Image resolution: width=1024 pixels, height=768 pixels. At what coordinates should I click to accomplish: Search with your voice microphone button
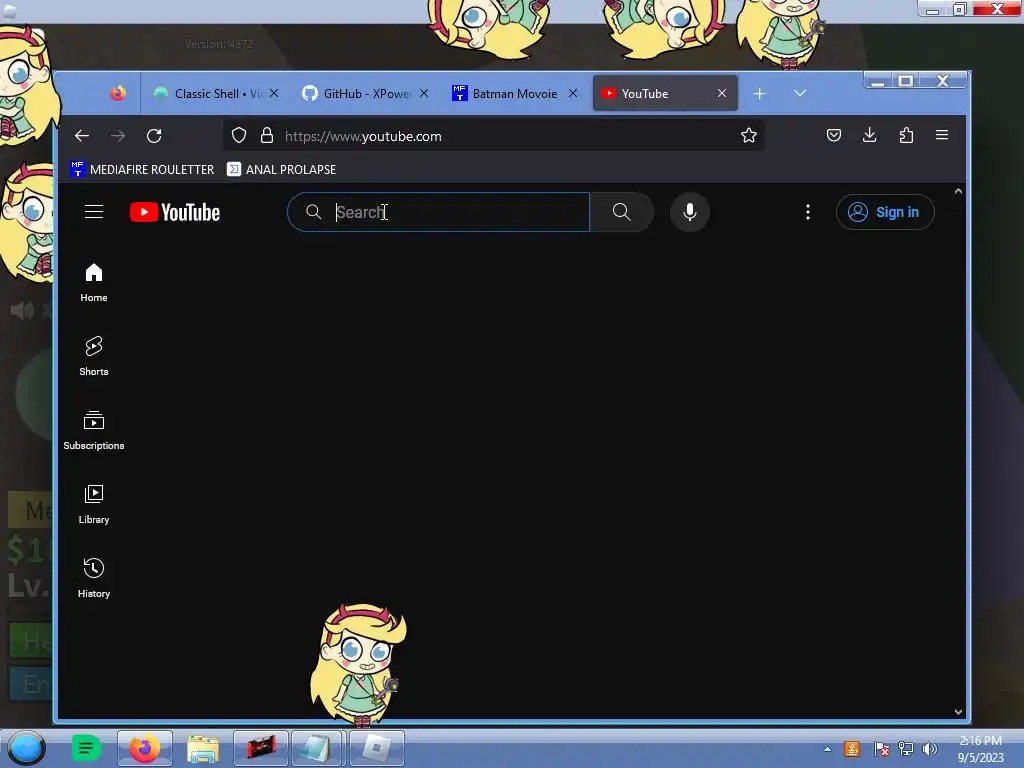690,212
